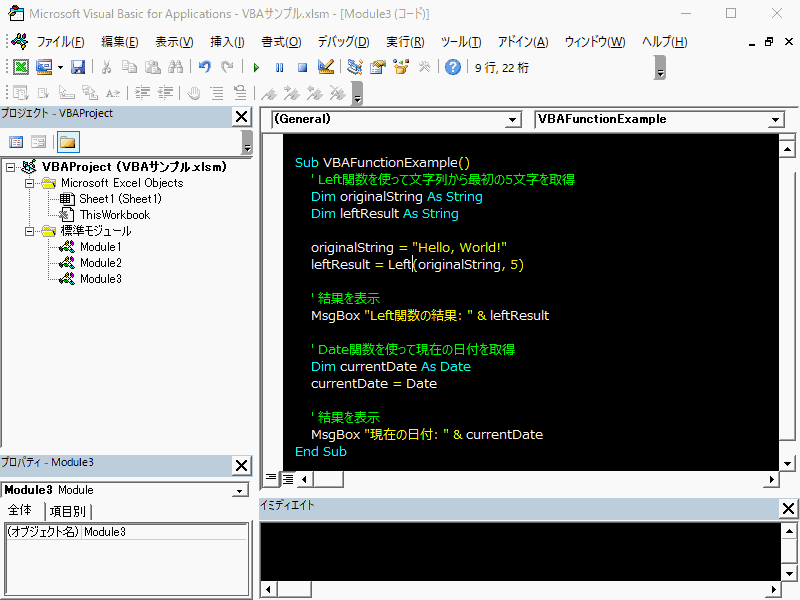This screenshot has width=800, height=600.
Task: Collapse the VBAProject root node
Action: click(x=10, y=167)
